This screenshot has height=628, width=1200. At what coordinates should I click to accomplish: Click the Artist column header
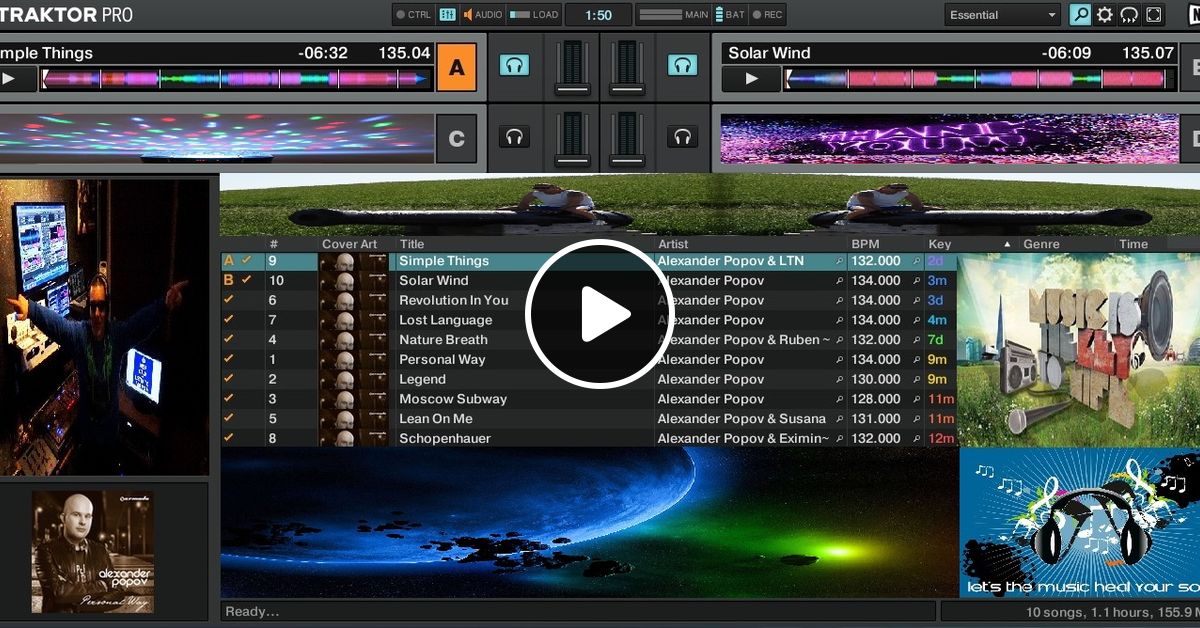coord(672,243)
